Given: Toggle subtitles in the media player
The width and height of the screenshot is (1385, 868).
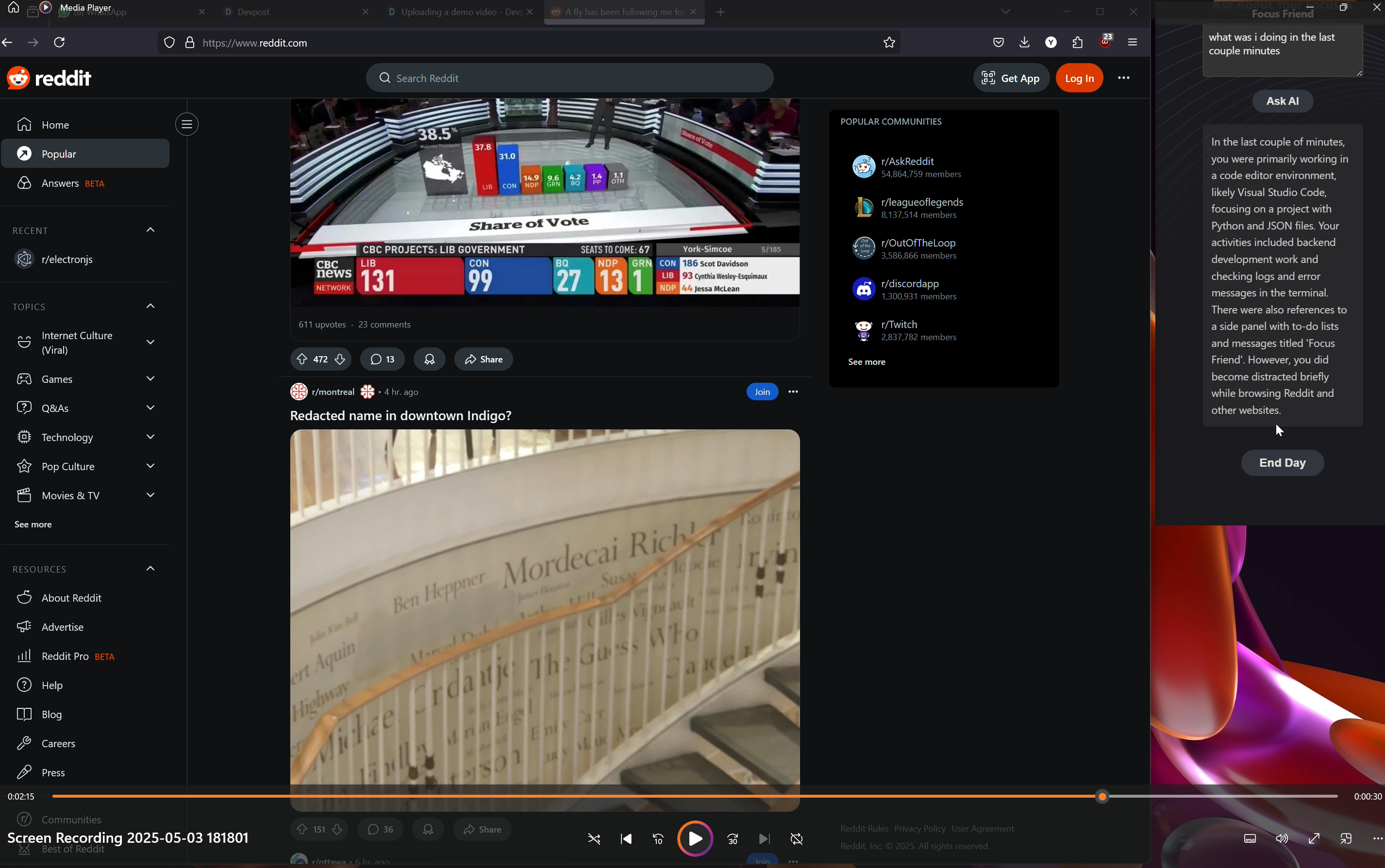Looking at the screenshot, I should [x=1250, y=839].
